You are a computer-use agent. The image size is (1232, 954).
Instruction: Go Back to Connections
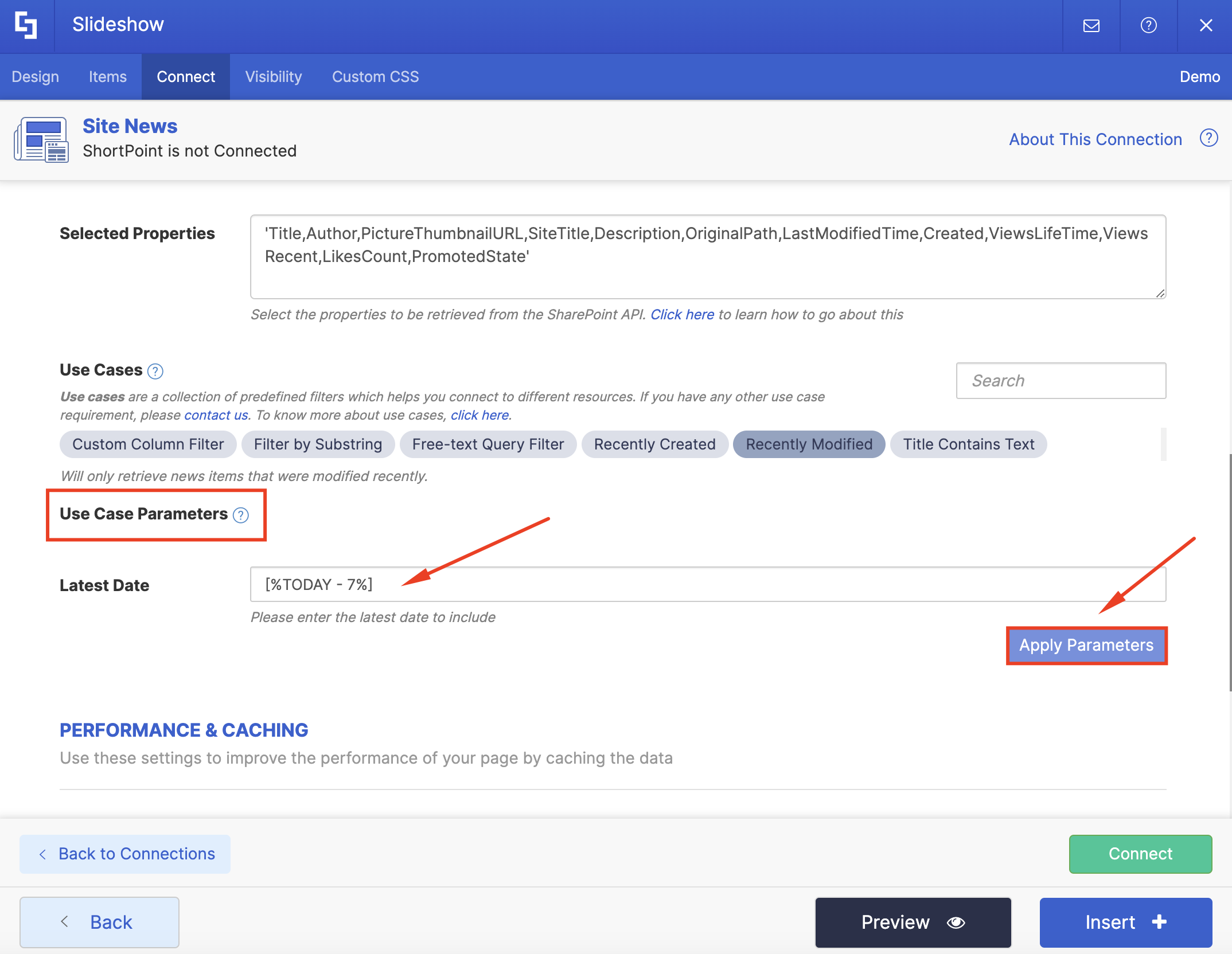[125, 854]
